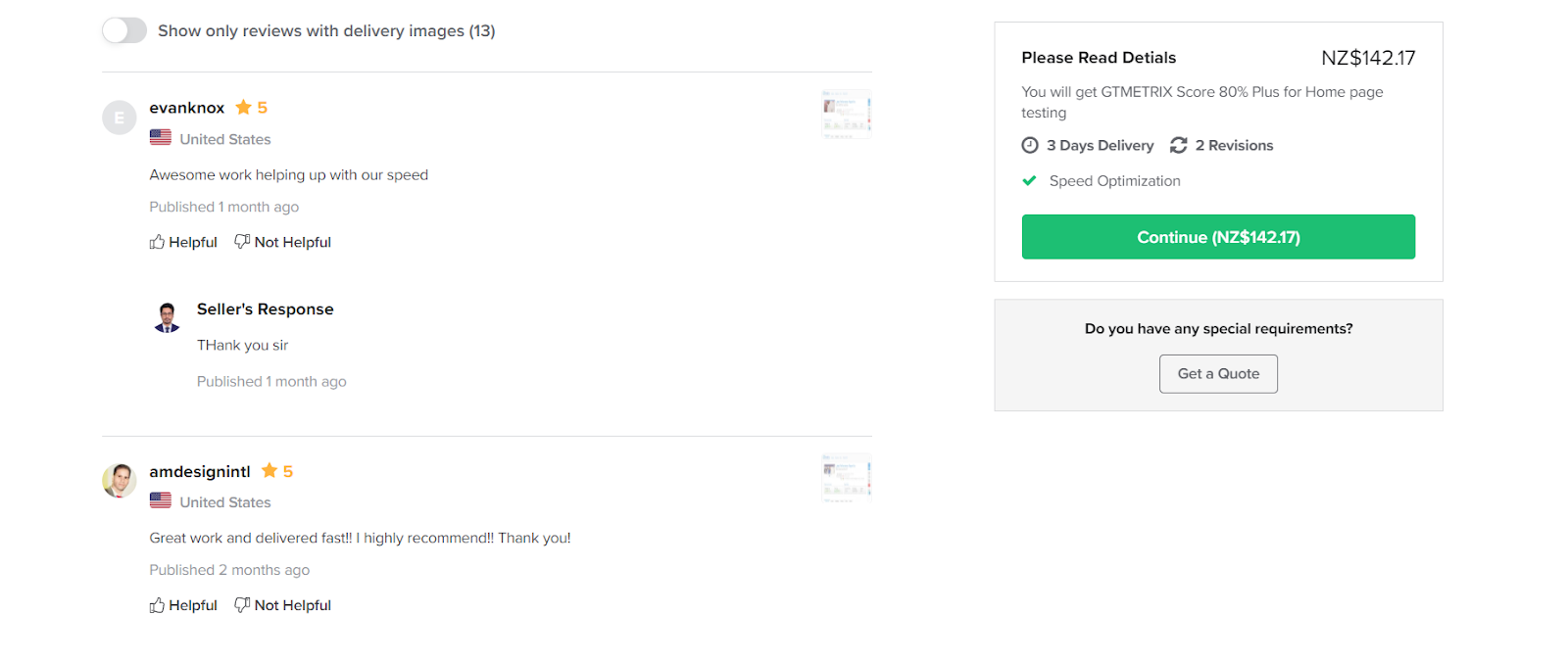Open evanknox review delivery image thumbnail
This screenshot has height=663, width=1568.
tap(846, 115)
